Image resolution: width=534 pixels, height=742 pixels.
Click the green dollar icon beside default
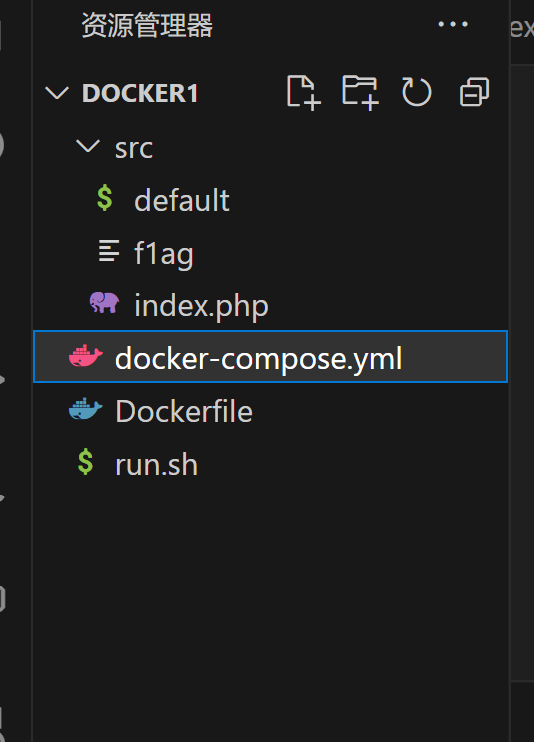click(105, 198)
